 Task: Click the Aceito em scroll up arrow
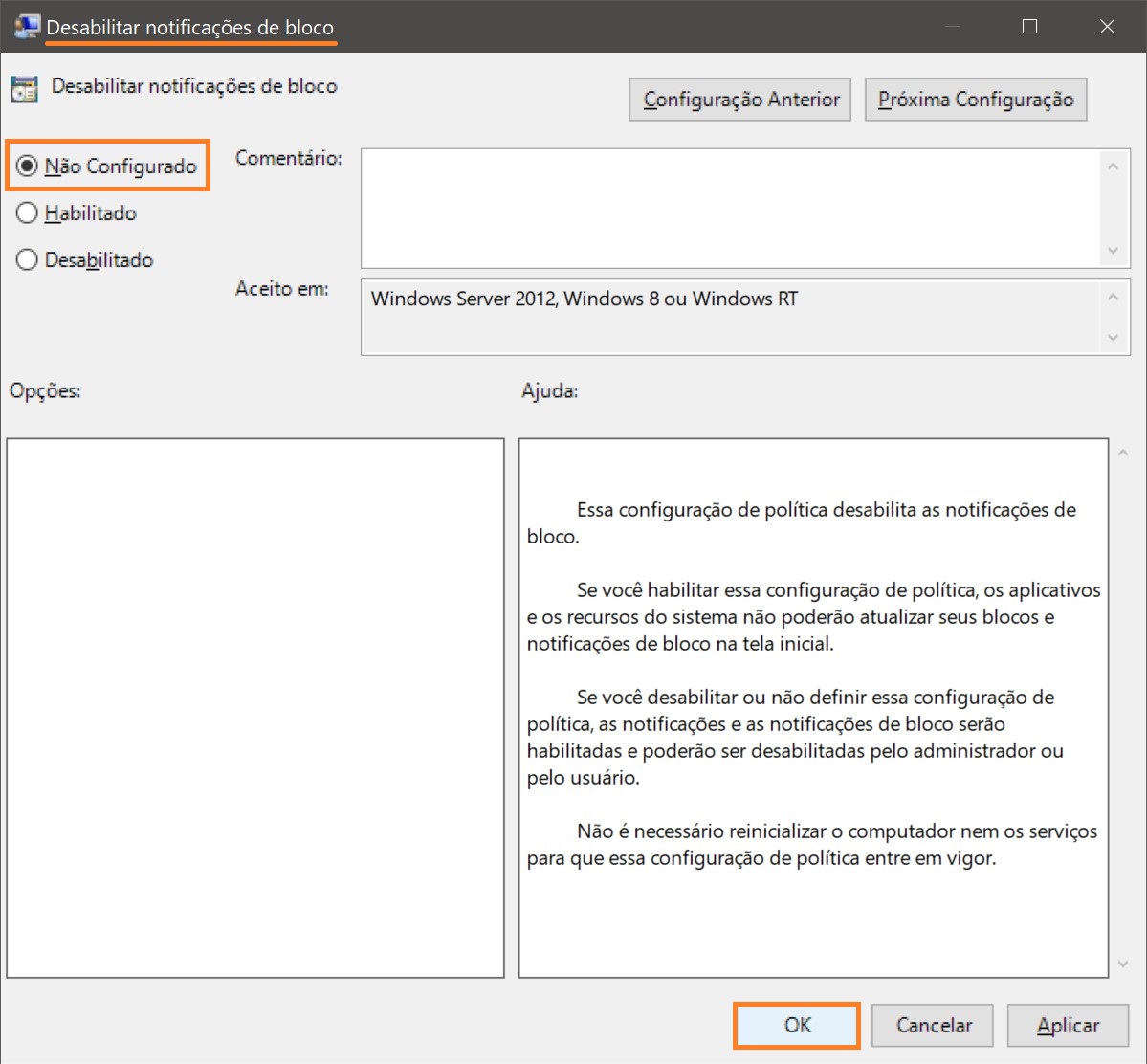(1112, 298)
